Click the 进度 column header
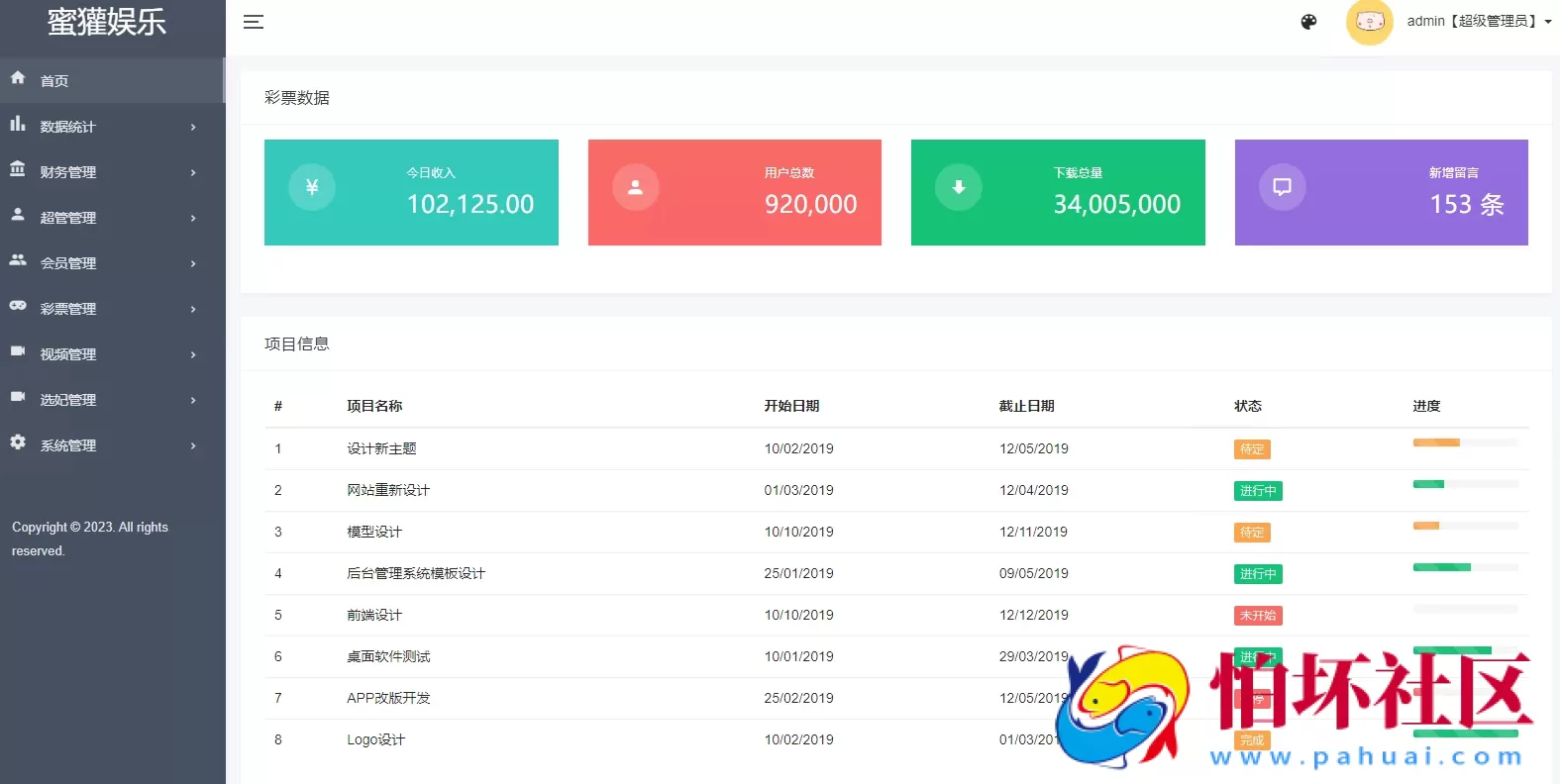Viewport: 1560px width, 784px height. [x=1426, y=406]
